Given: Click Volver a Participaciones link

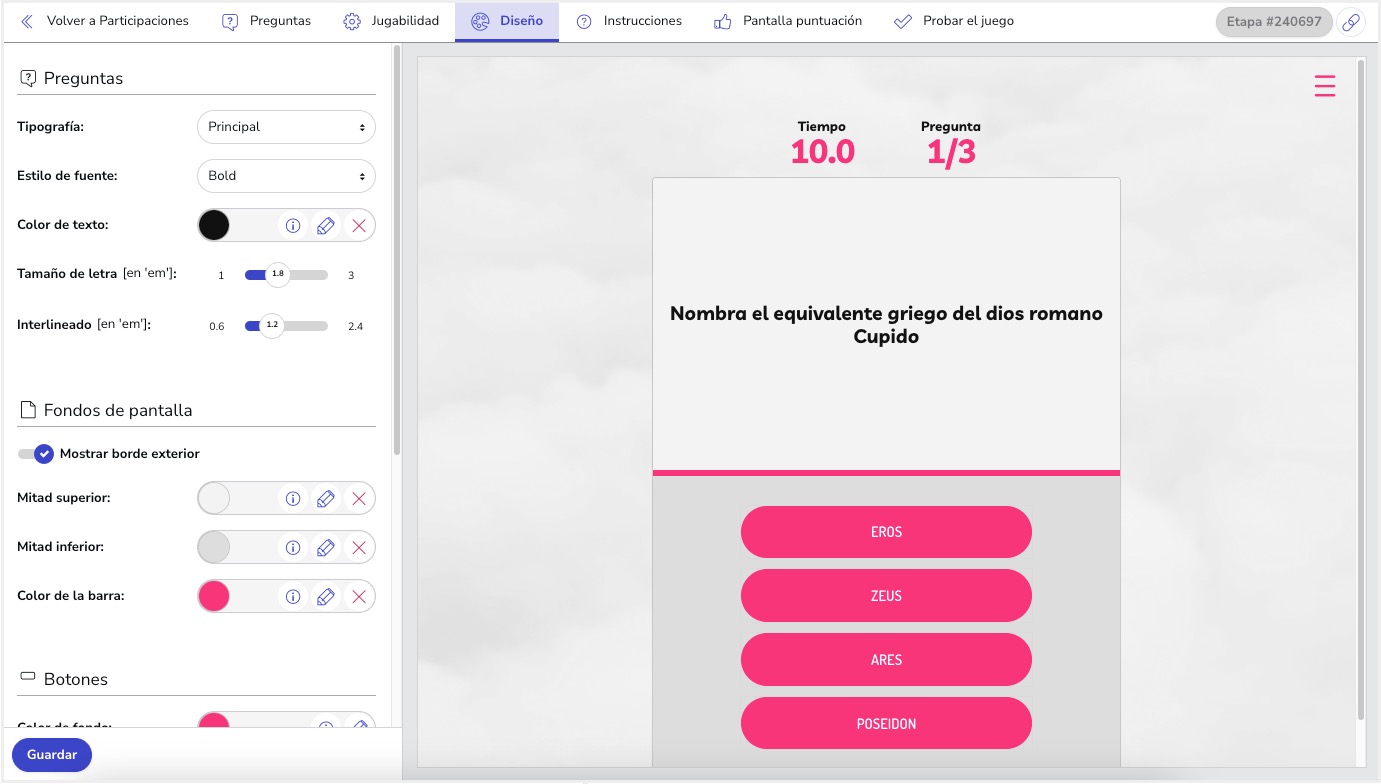Looking at the screenshot, I should (118, 21).
